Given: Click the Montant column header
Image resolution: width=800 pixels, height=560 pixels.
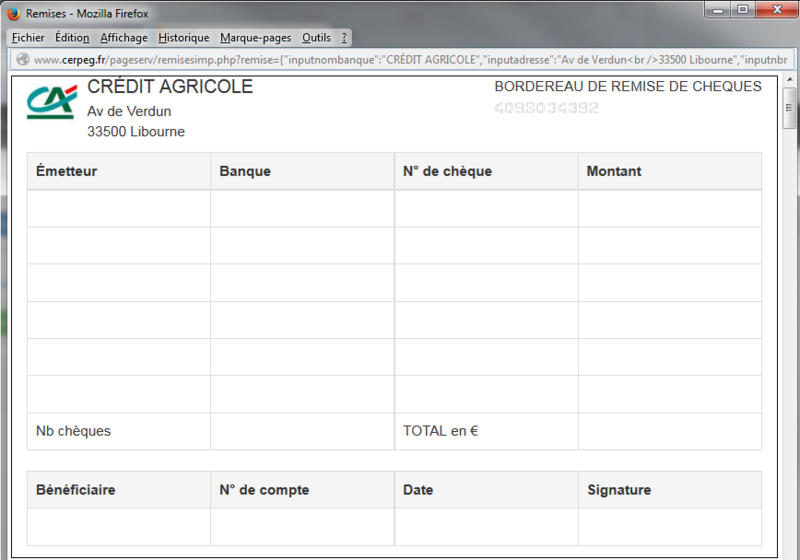Looking at the screenshot, I should pos(670,171).
